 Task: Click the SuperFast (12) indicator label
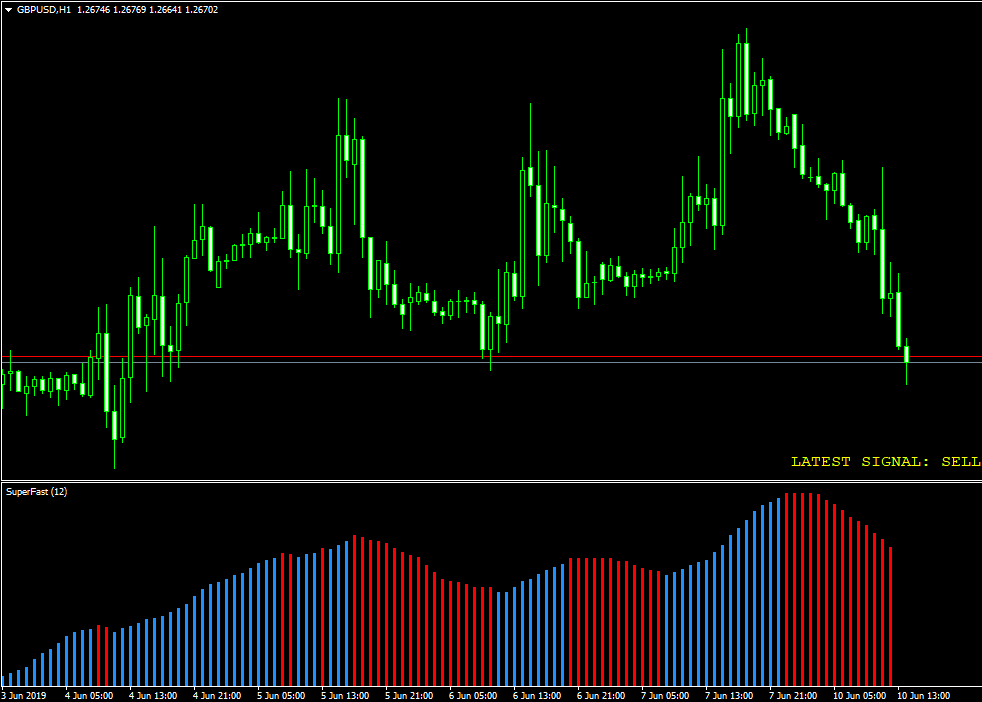(x=37, y=492)
